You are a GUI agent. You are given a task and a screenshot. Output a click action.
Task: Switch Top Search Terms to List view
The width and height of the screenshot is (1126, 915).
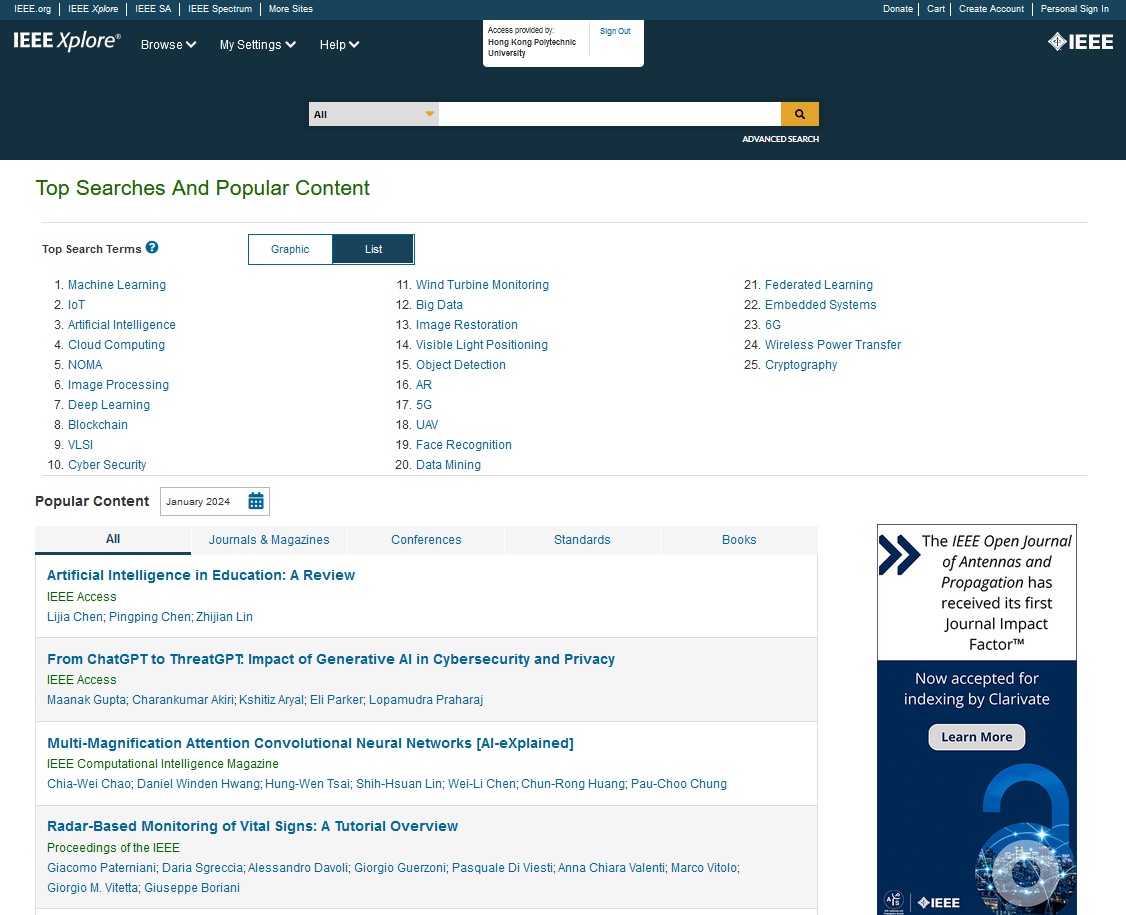click(373, 249)
